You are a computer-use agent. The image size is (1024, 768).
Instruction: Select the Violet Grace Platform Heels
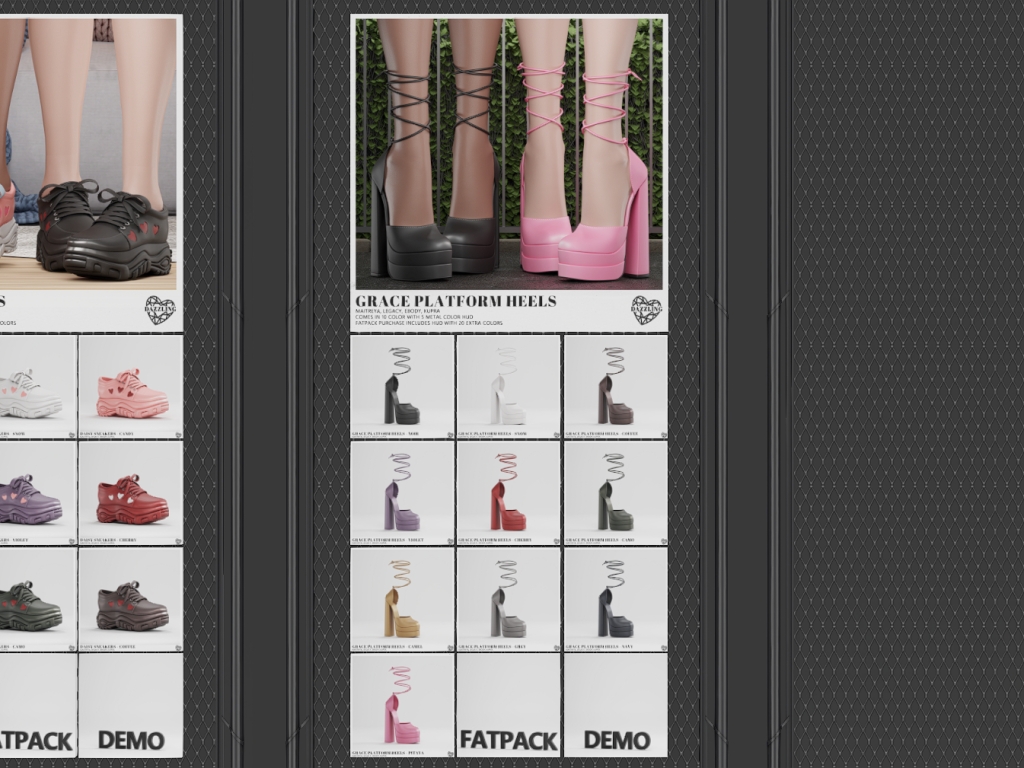[402, 493]
